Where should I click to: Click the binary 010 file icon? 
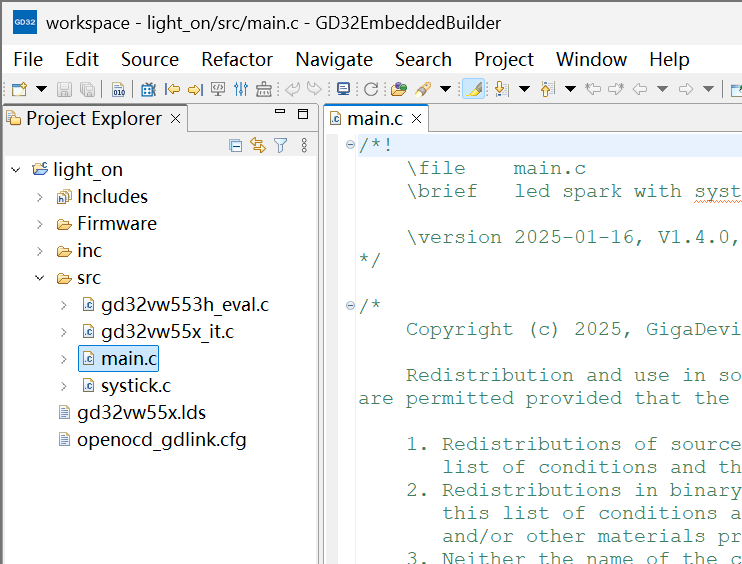coord(118,89)
